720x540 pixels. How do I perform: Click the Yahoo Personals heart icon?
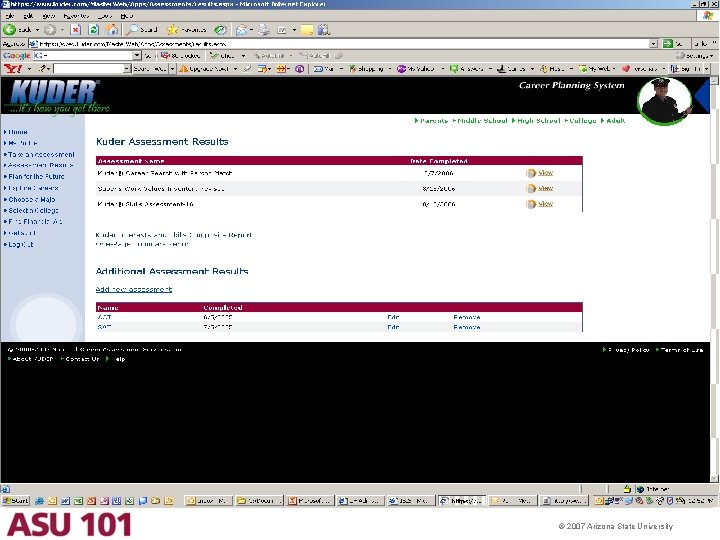[625, 69]
